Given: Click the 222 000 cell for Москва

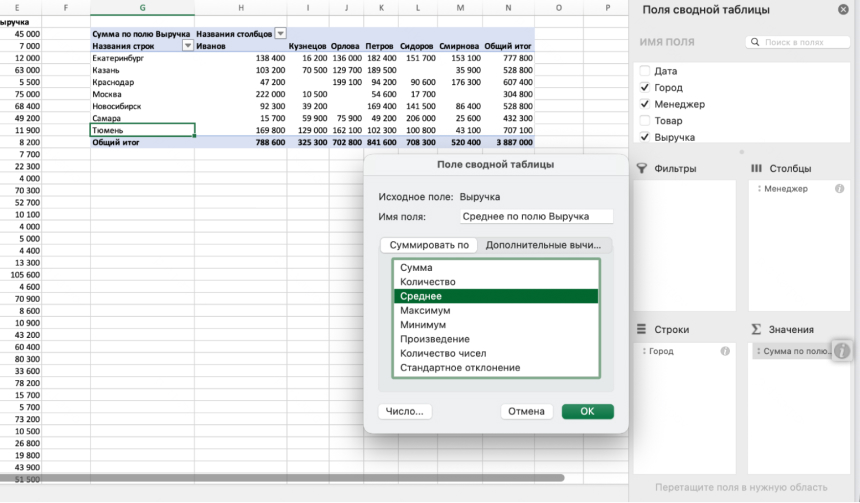Looking at the screenshot, I should (x=241, y=94).
